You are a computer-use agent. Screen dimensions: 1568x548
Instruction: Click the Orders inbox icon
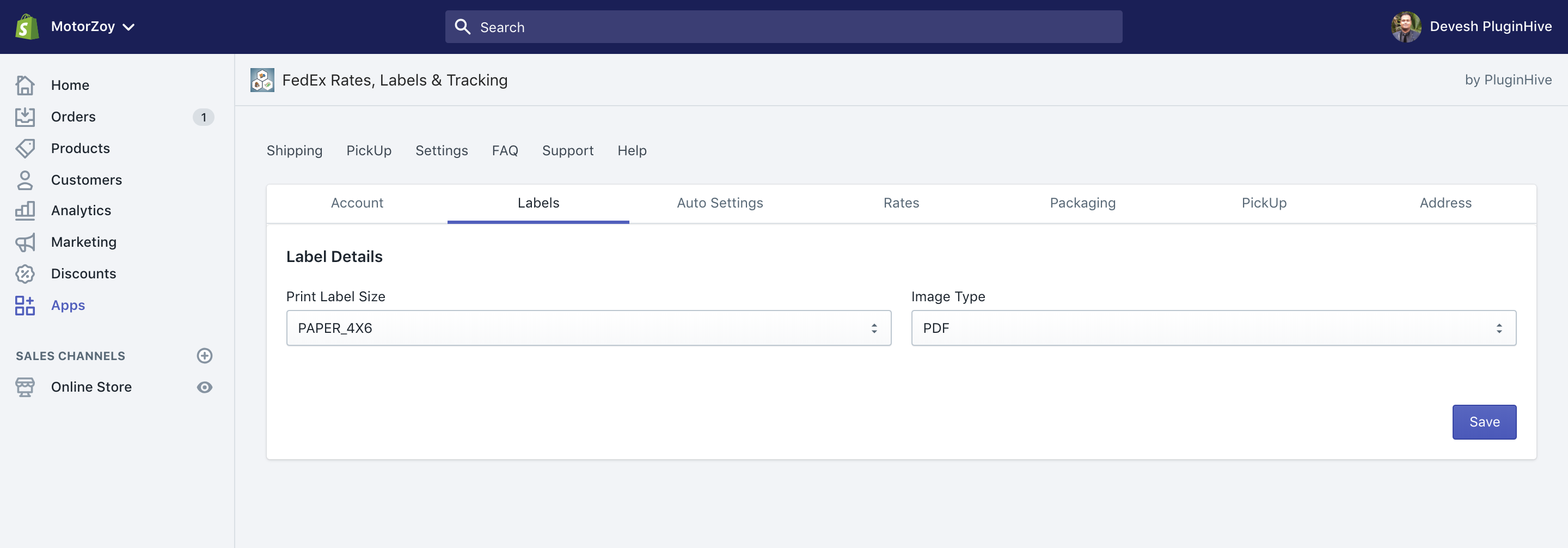coord(25,117)
